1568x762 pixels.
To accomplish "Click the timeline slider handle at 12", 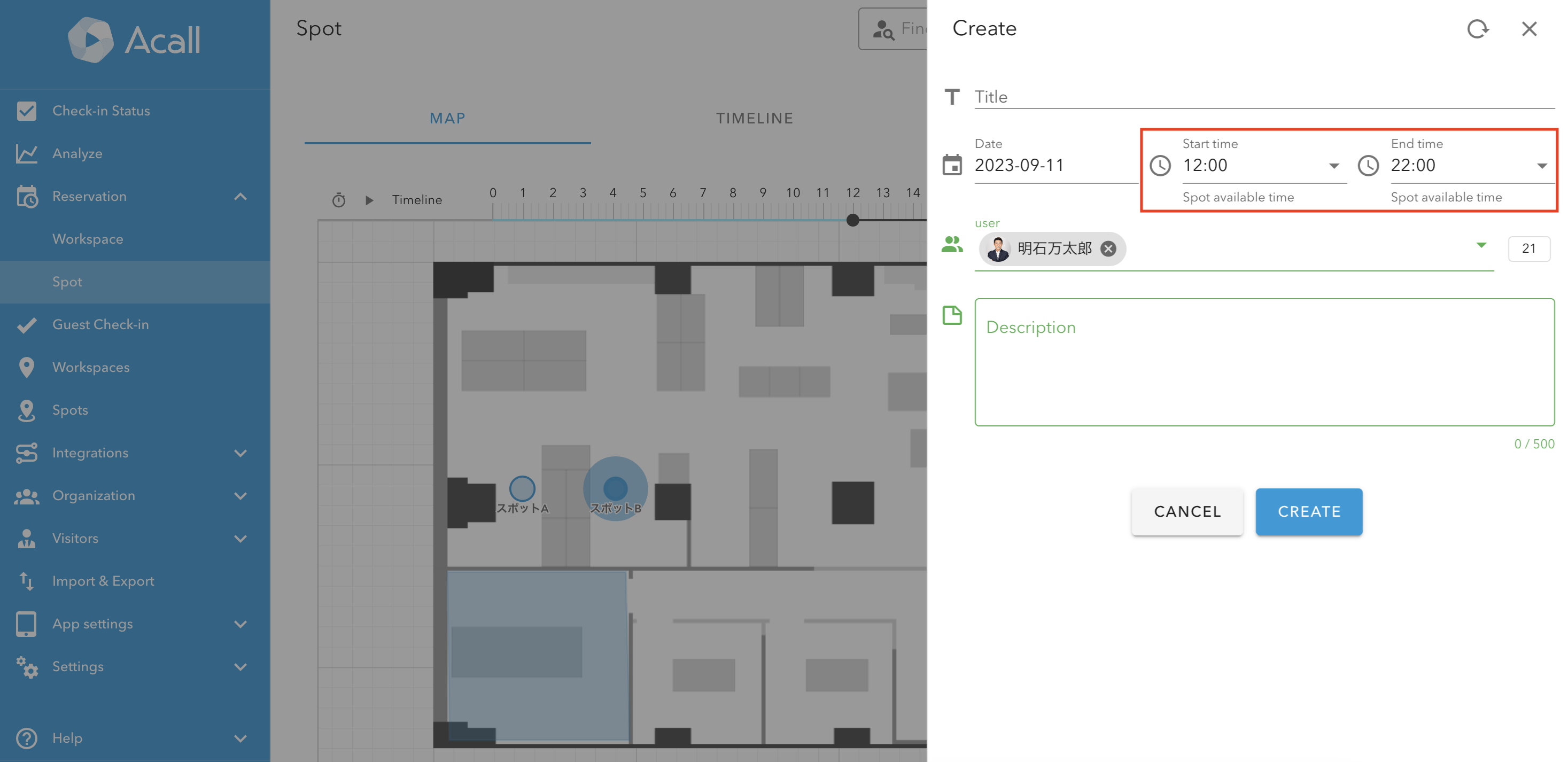I will coord(853,220).
